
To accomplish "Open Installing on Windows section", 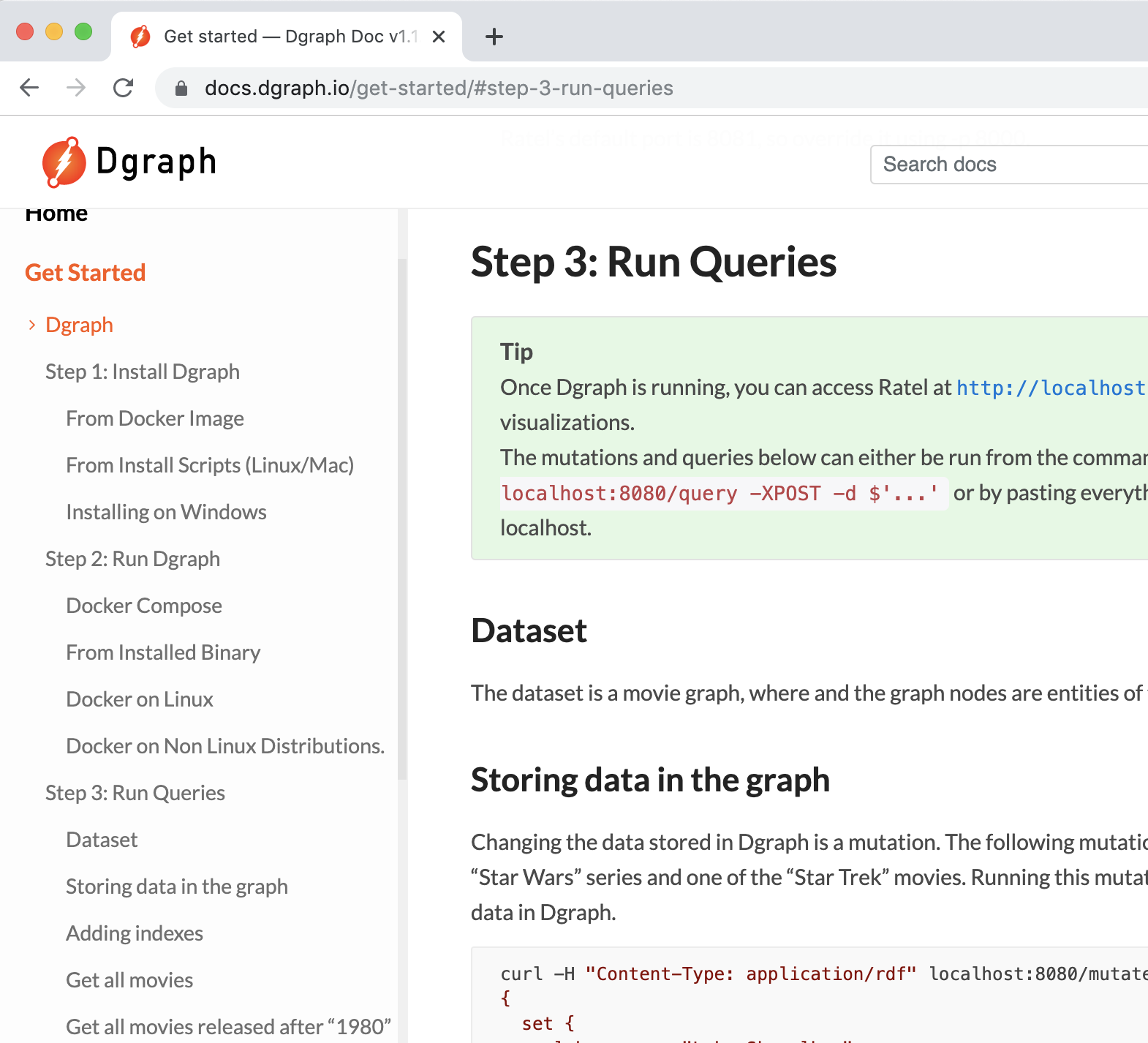I will (x=166, y=512).
